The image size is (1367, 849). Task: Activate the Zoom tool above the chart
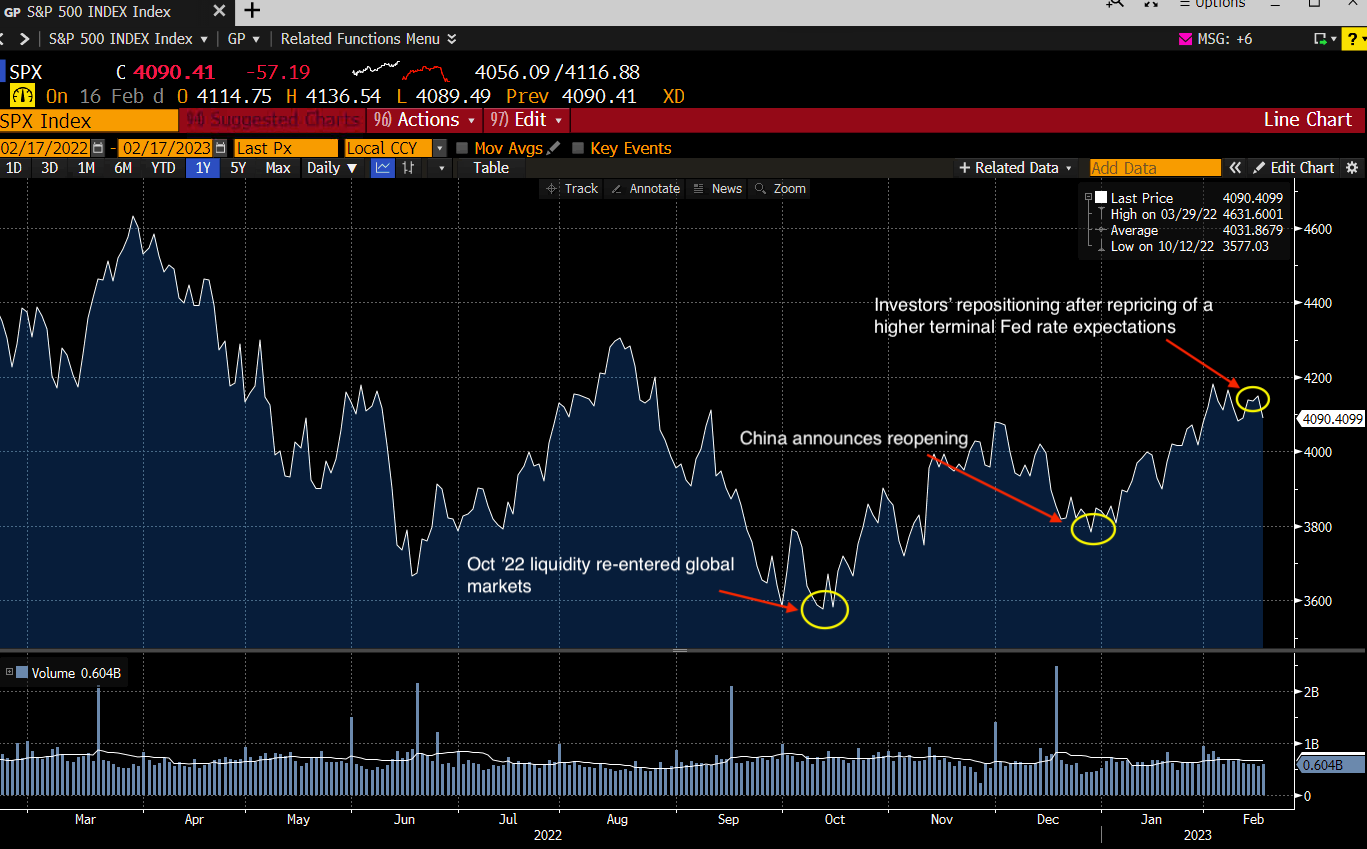click(x=779, y=188)
